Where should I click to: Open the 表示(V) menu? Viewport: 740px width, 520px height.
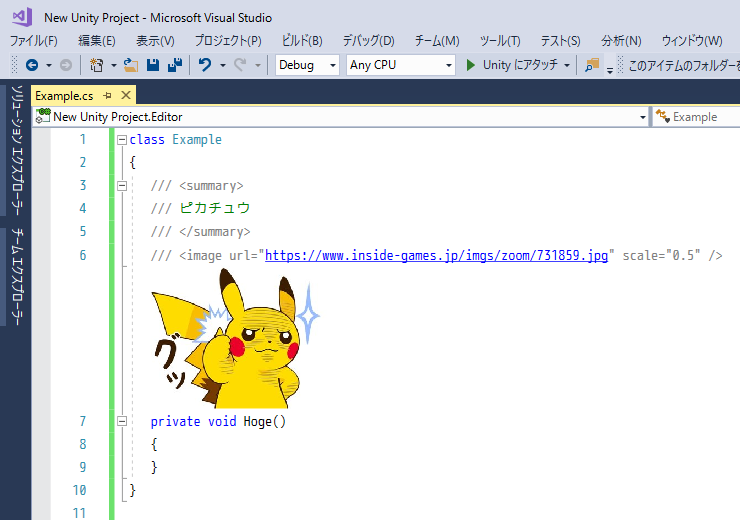155,41
